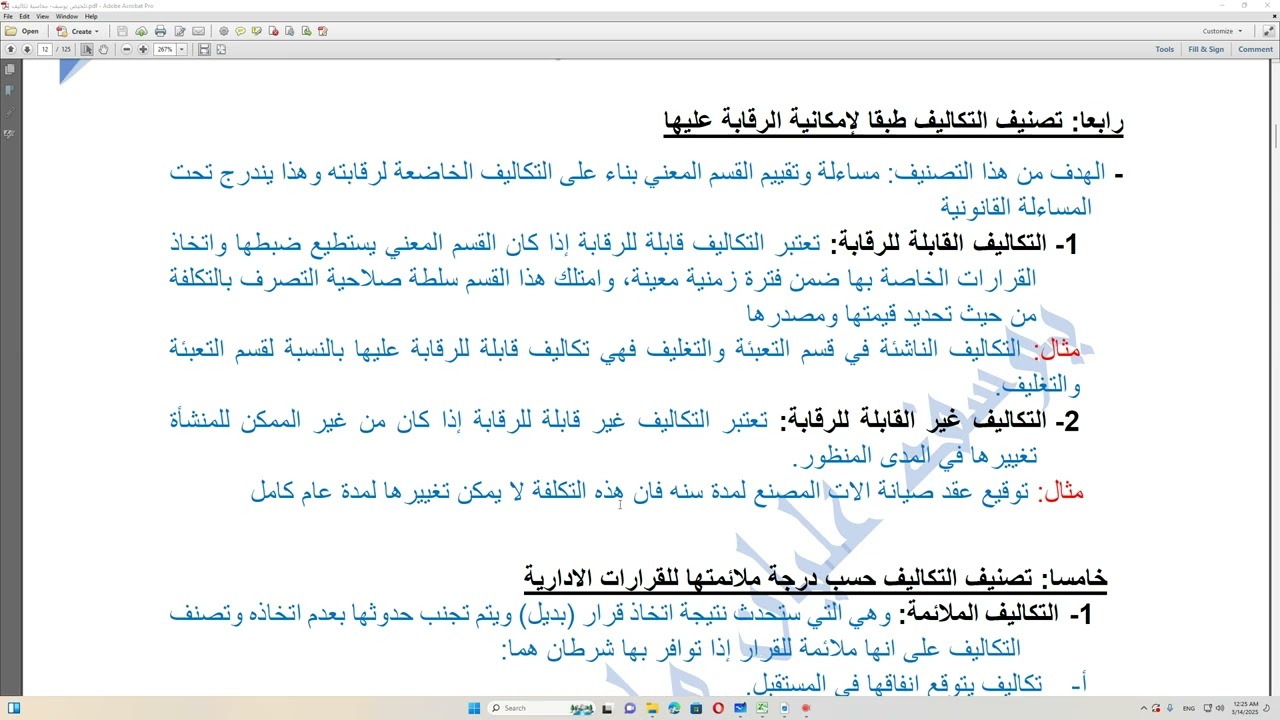
Task: Click the ENG language indicator
Action: (1189, 708)
